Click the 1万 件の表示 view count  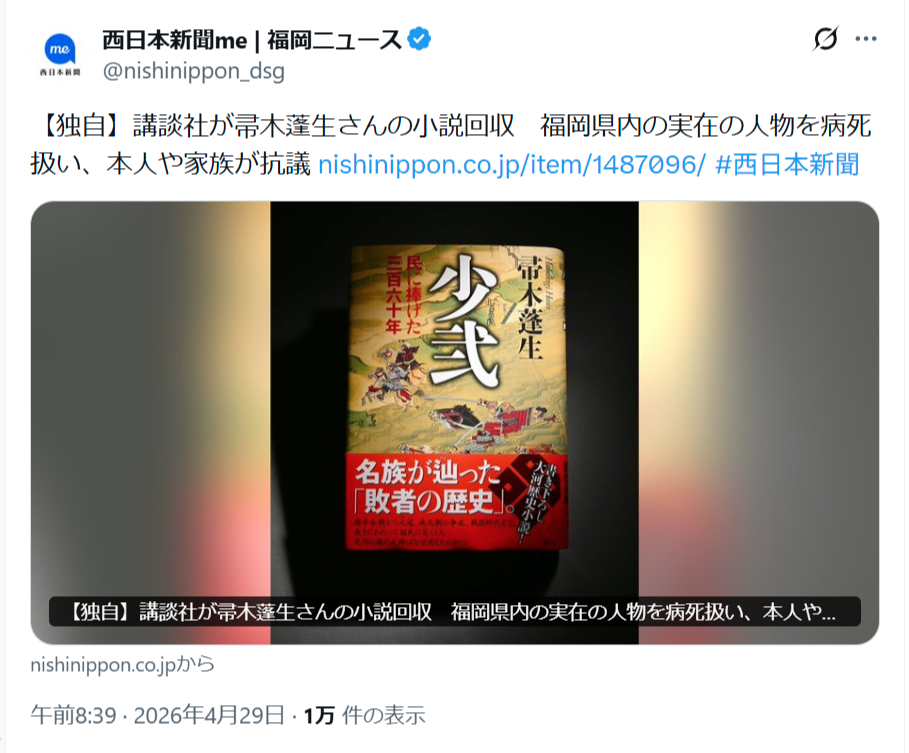365,715
